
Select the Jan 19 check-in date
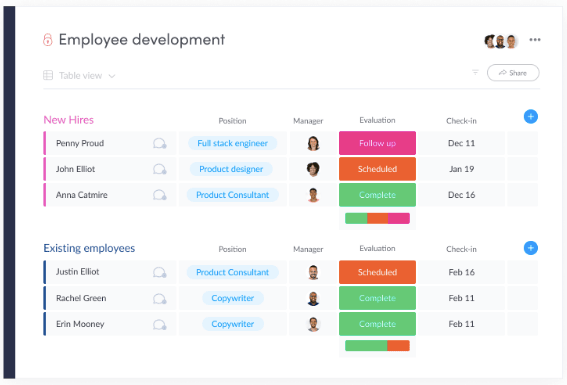[461, 169]
